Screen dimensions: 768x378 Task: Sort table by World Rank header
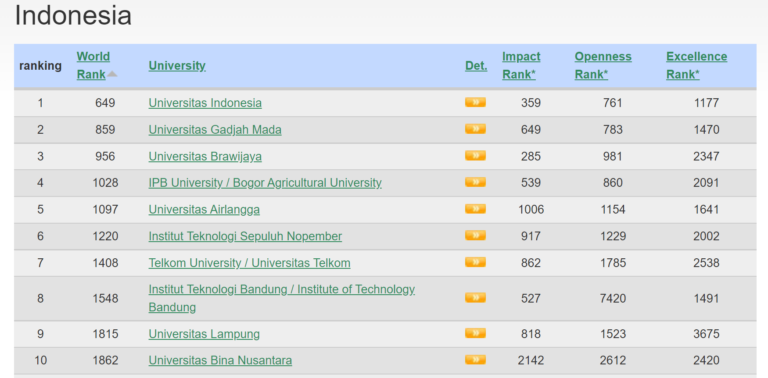coord(93,66)
